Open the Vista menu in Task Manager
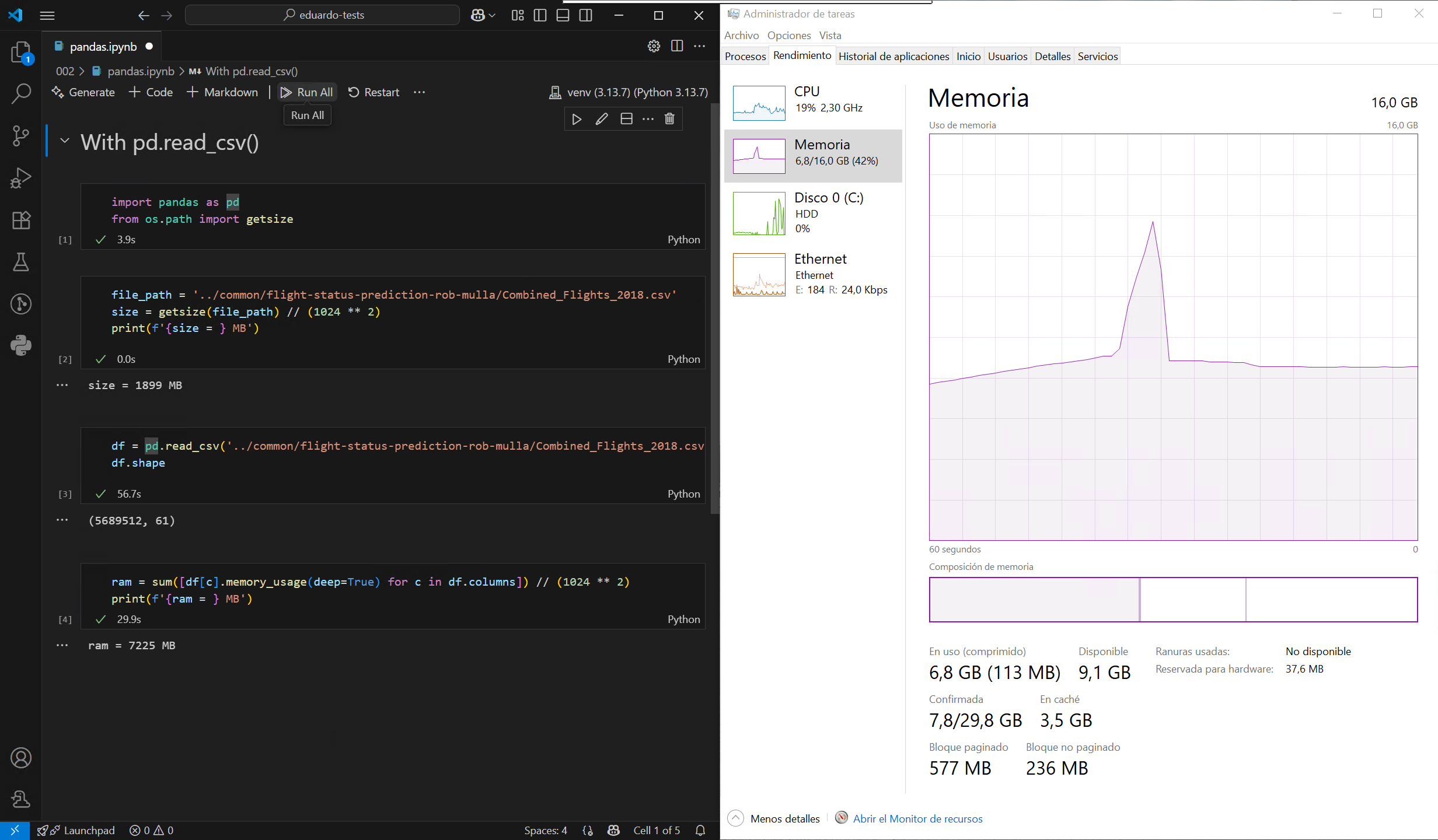The image size is (1438, 840). [830, 35]
